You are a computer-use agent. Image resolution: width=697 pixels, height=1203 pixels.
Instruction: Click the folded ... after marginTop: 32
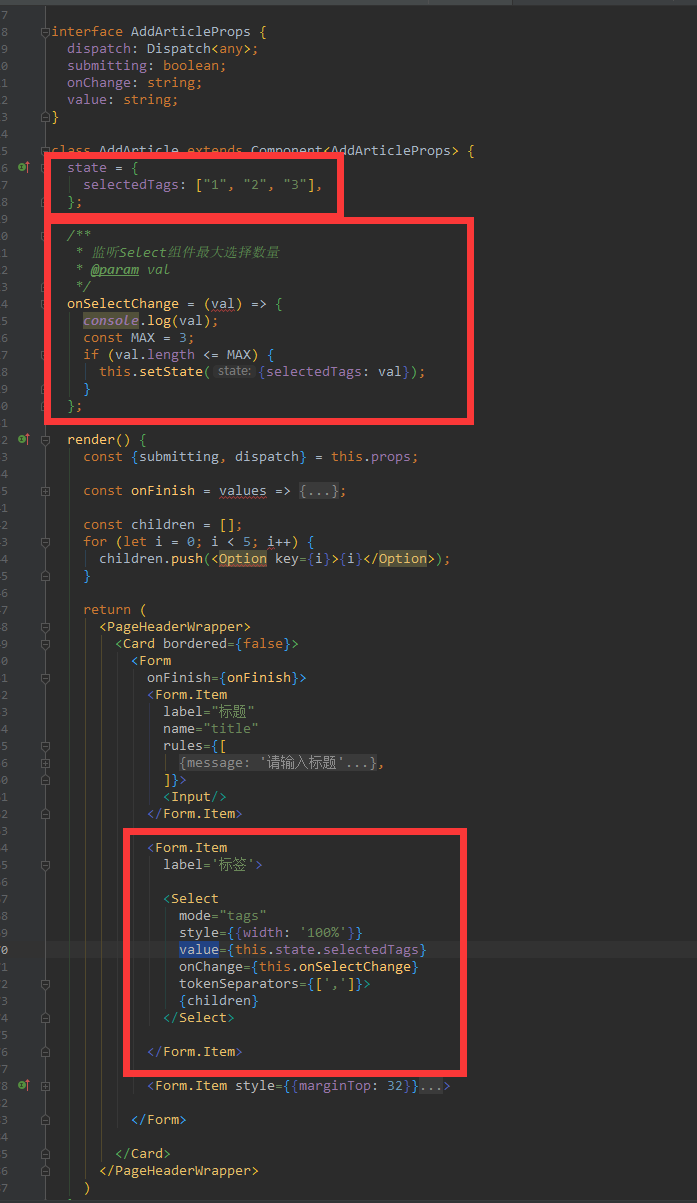coord(431,1085)
